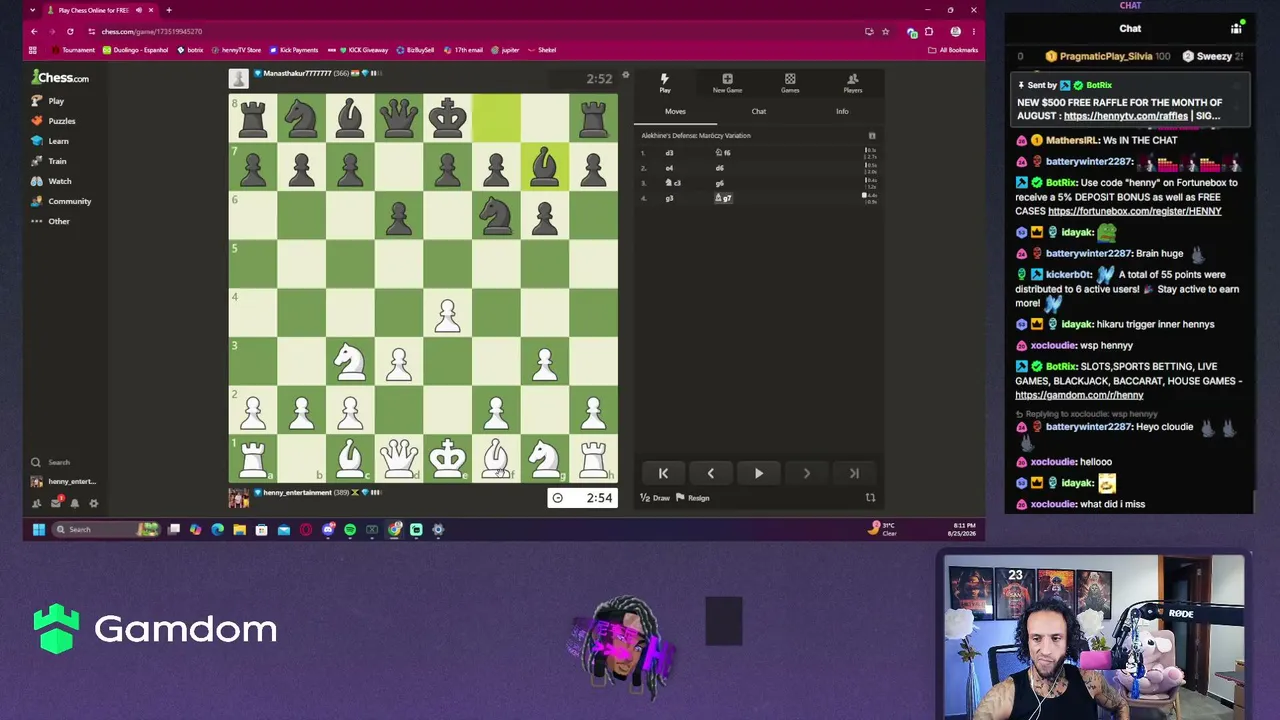
Task: Click opponent avatar of Manasthakur7777777
Action: coord(238,79)
